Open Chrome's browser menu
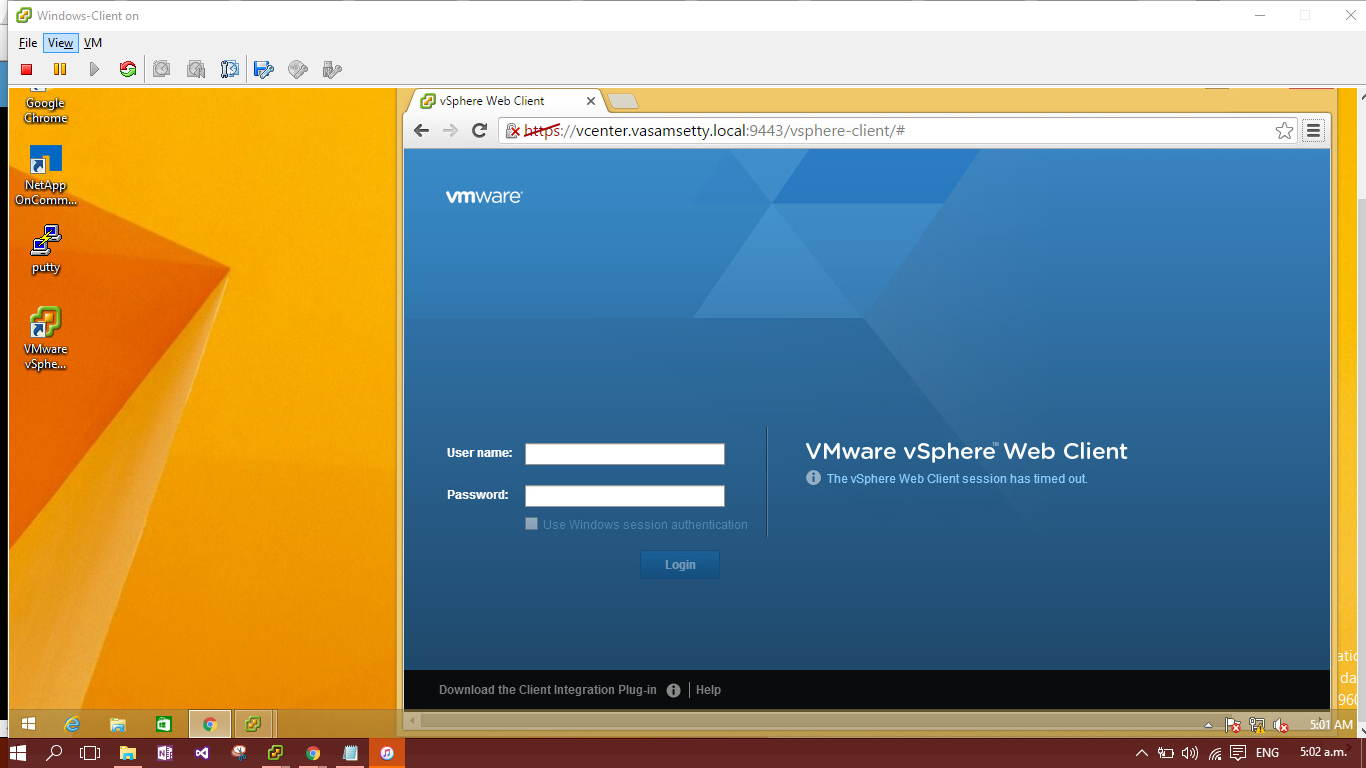 (x=1313, y=130)
